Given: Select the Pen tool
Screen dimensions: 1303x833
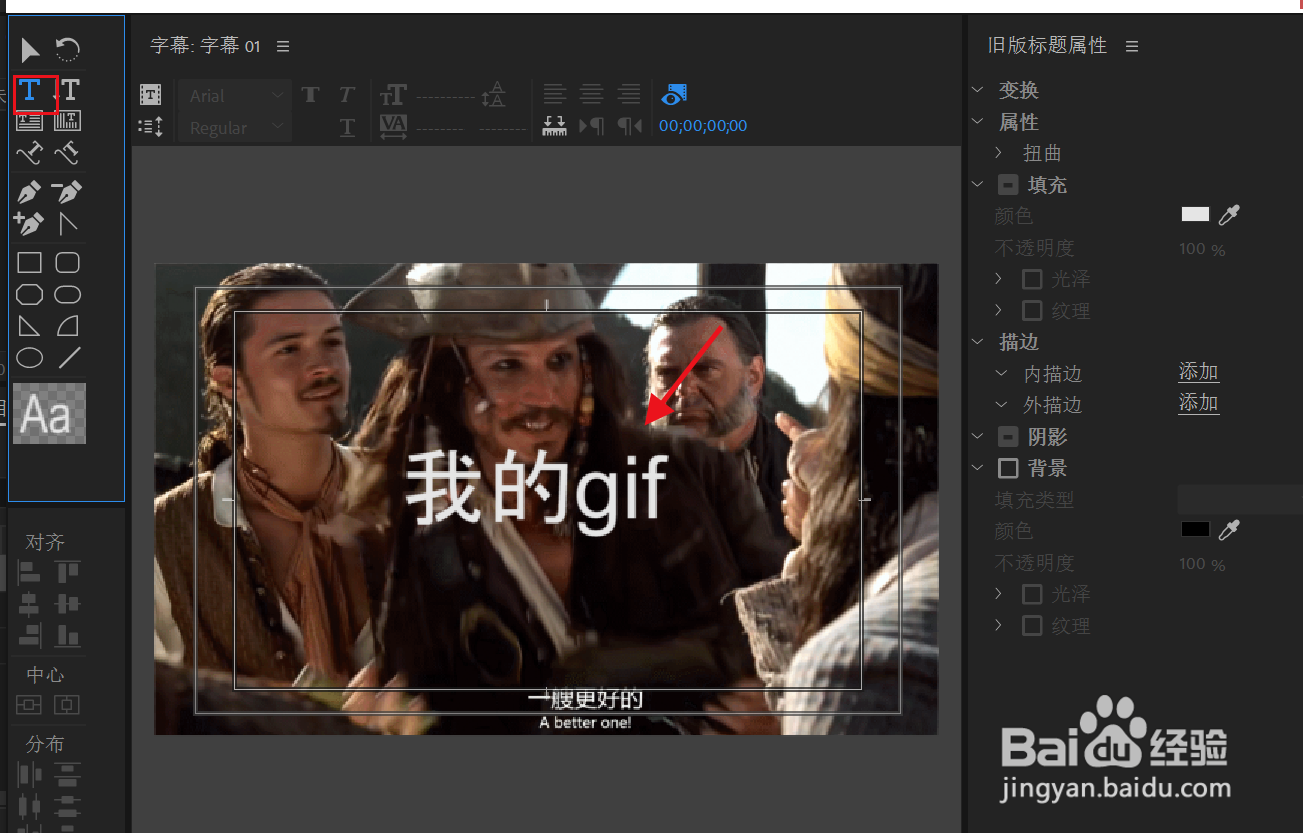Looking at the screenshot, I should point(30,191).
